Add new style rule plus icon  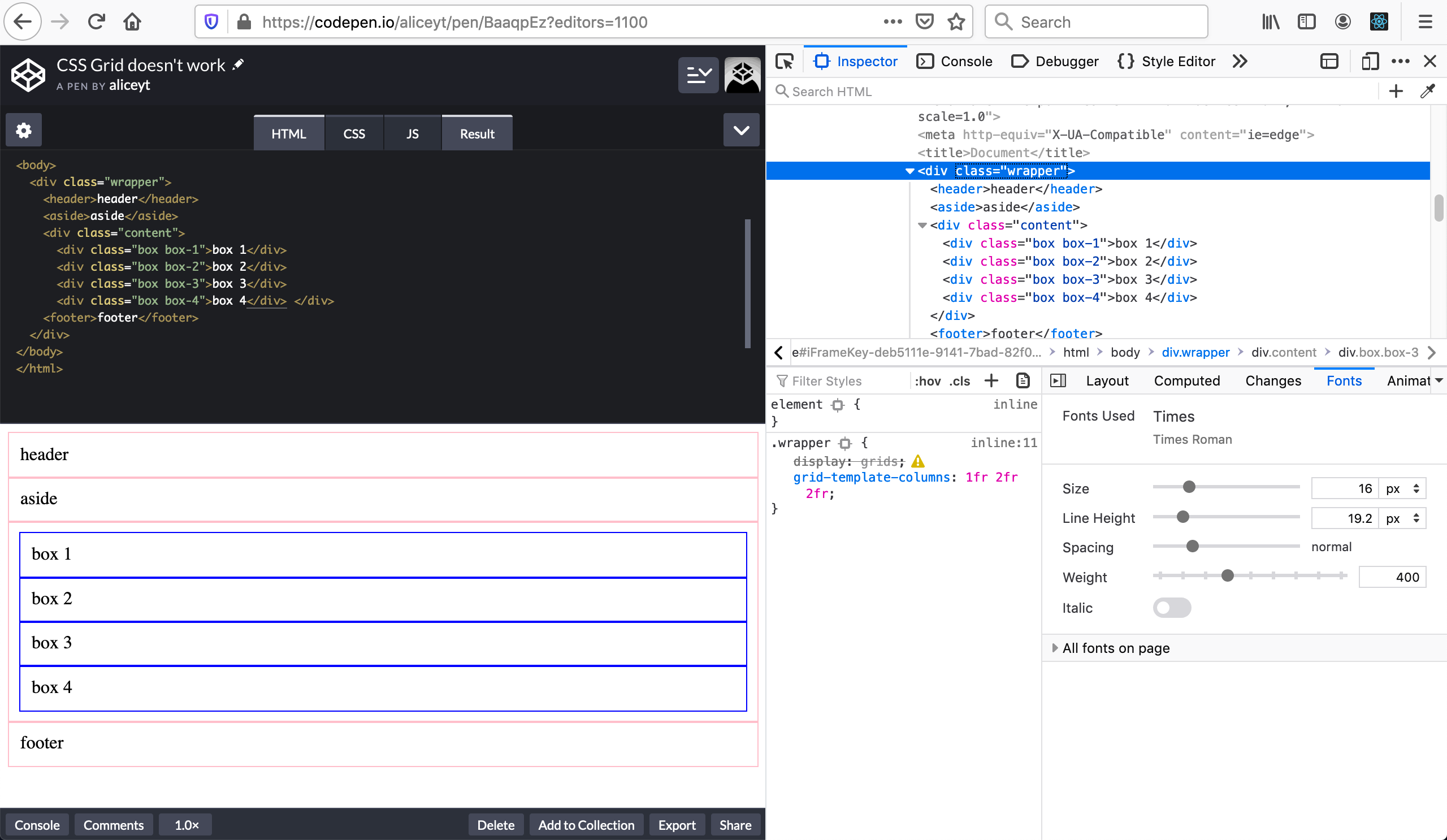[x=991, y=380]
